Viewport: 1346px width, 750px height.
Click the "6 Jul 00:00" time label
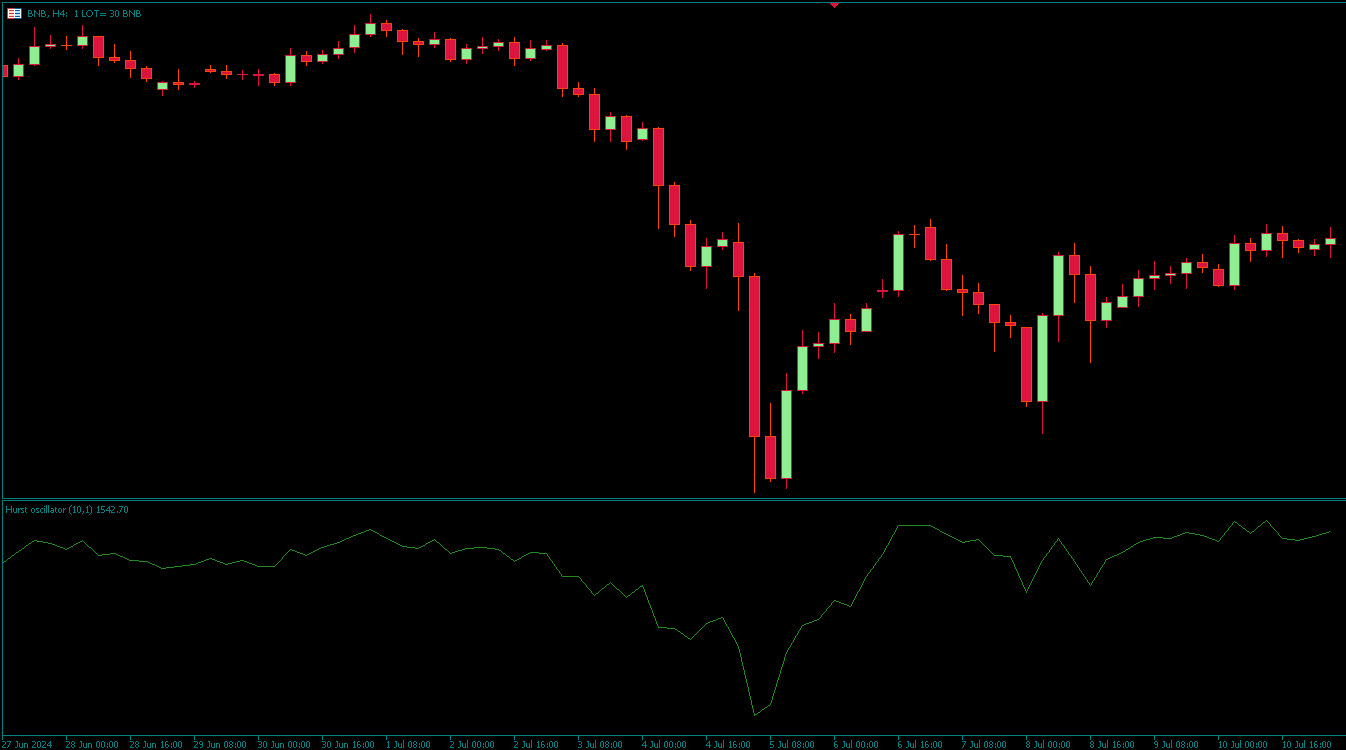point(856,744)
